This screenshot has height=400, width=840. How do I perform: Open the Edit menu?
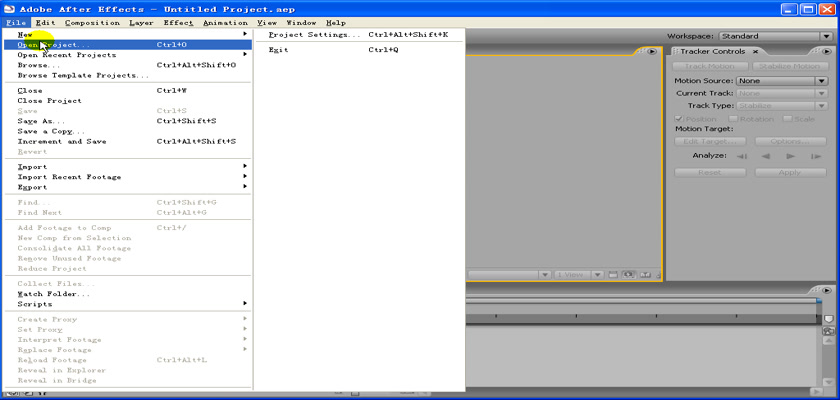click(x=46, y=23)
